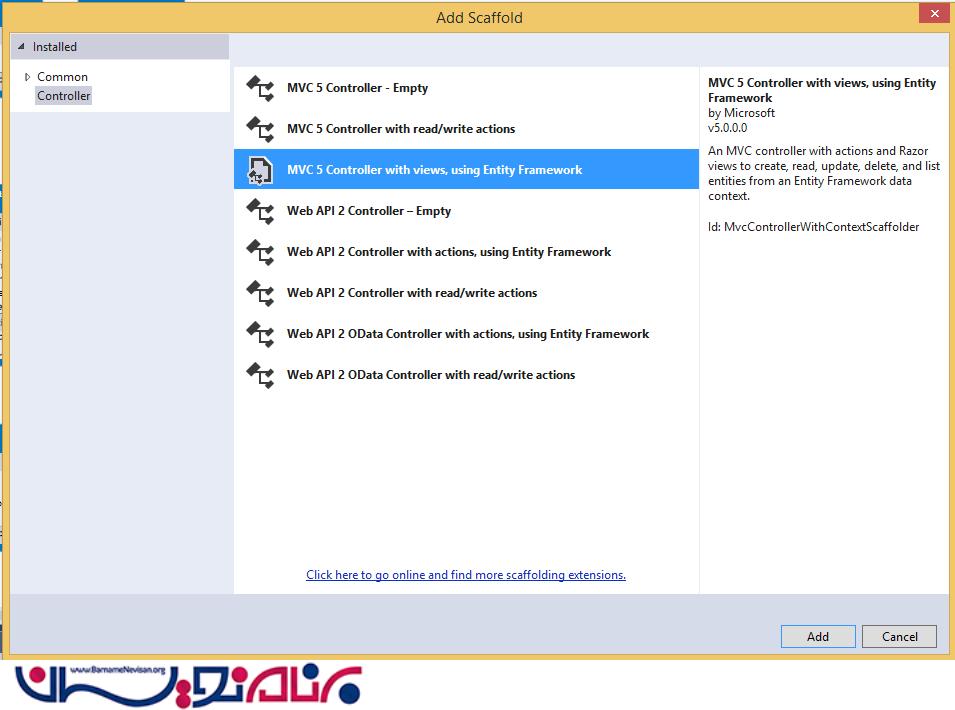Select the Controller category
955x710 pixels.
coord(63,96)
